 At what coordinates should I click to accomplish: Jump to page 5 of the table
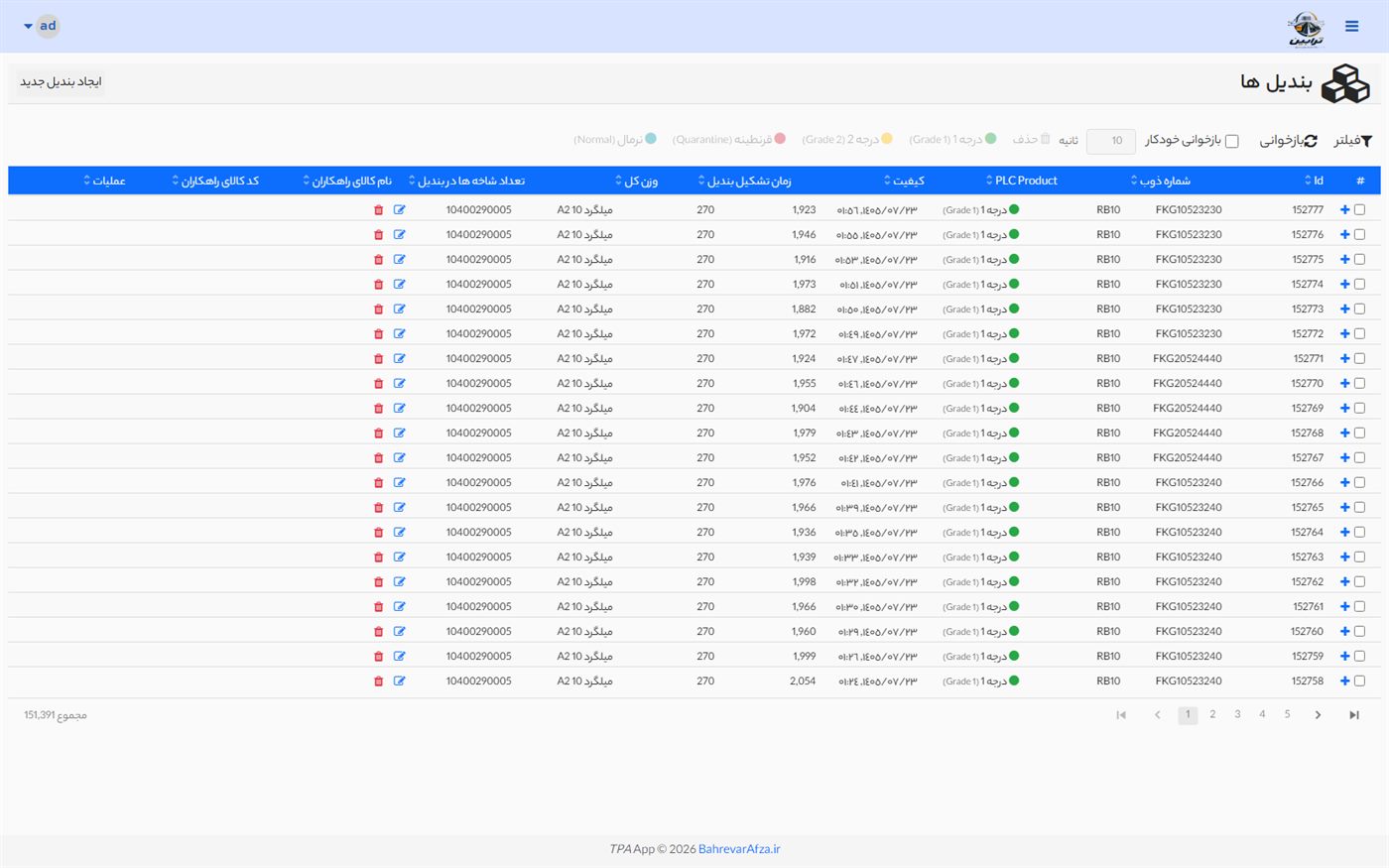tap(1287, 715)
